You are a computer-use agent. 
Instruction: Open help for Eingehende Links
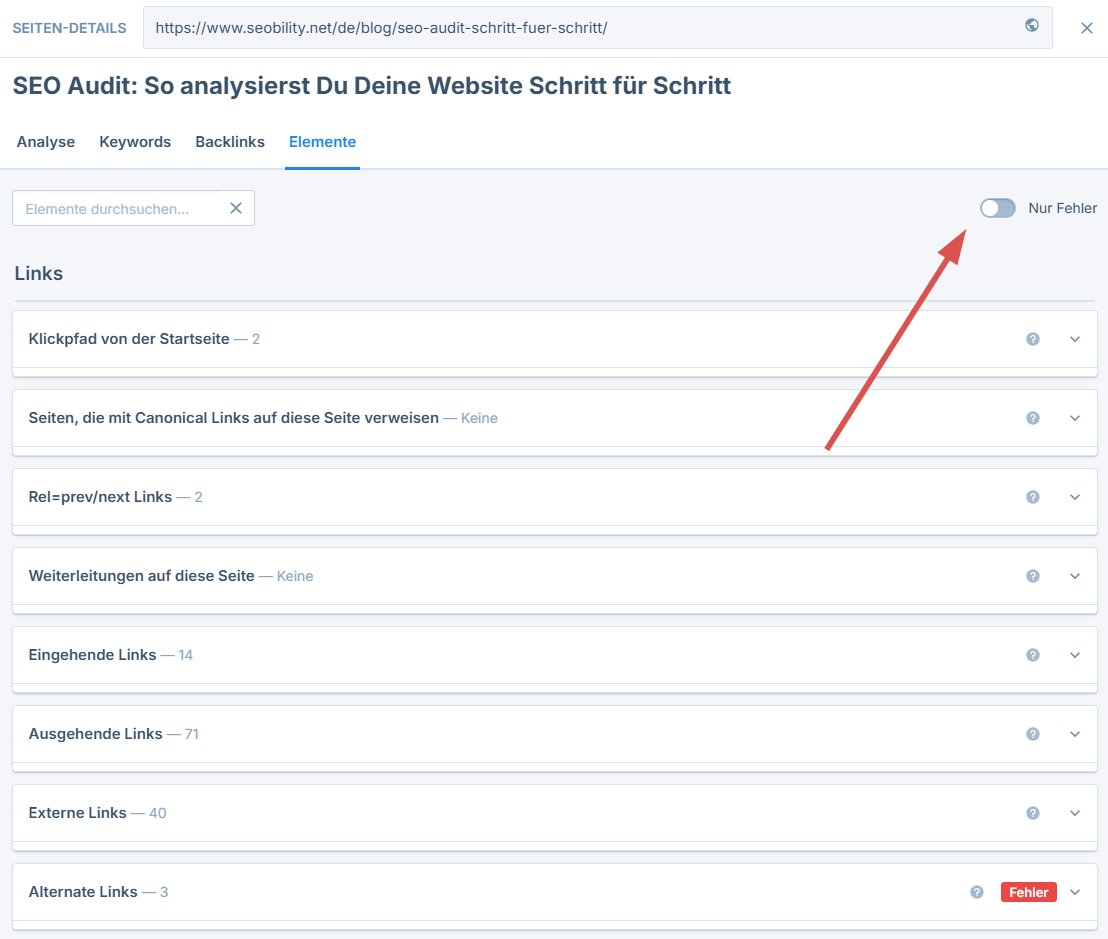click(1032, 656)
